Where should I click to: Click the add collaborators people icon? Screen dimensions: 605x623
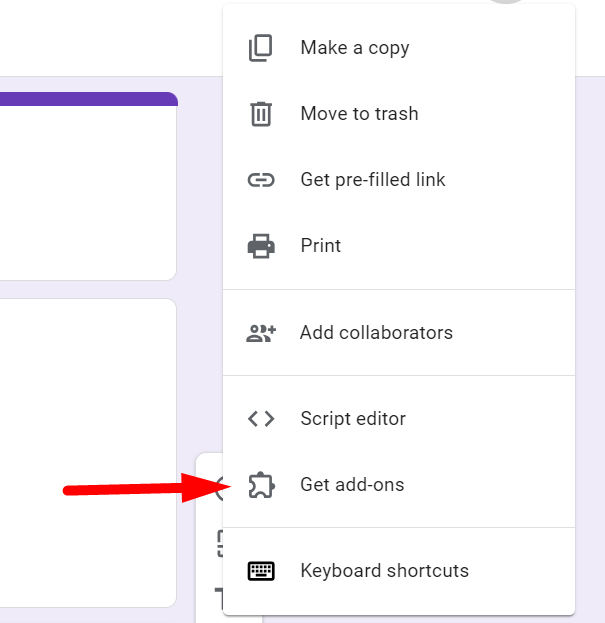click(261, 333)
